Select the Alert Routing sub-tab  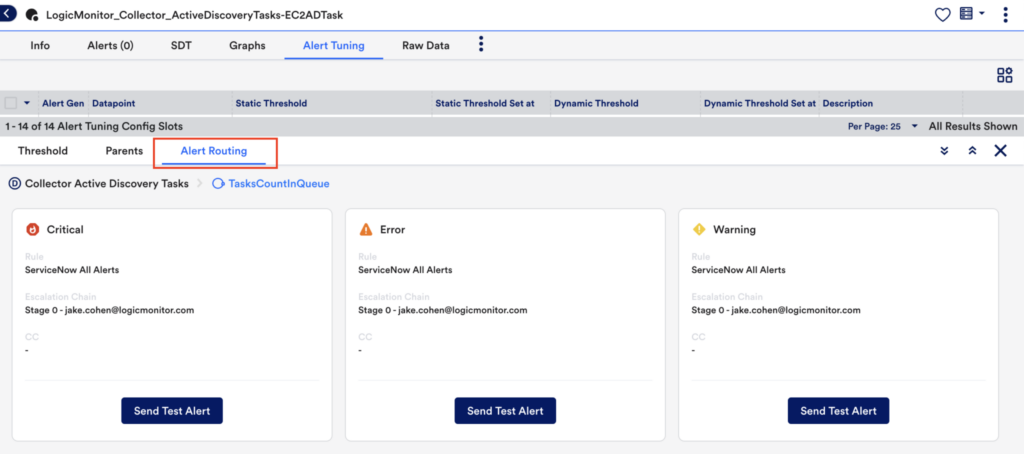click(x=214, y=151)
